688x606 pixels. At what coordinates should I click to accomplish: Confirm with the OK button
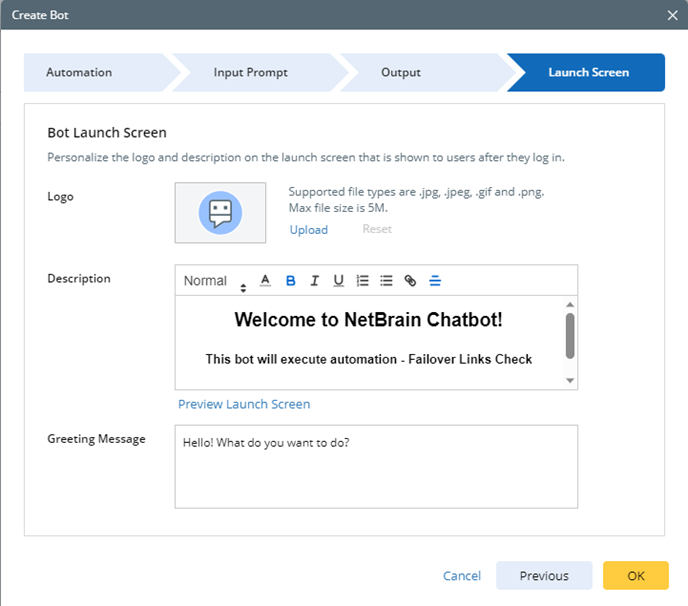pos(636,575)
